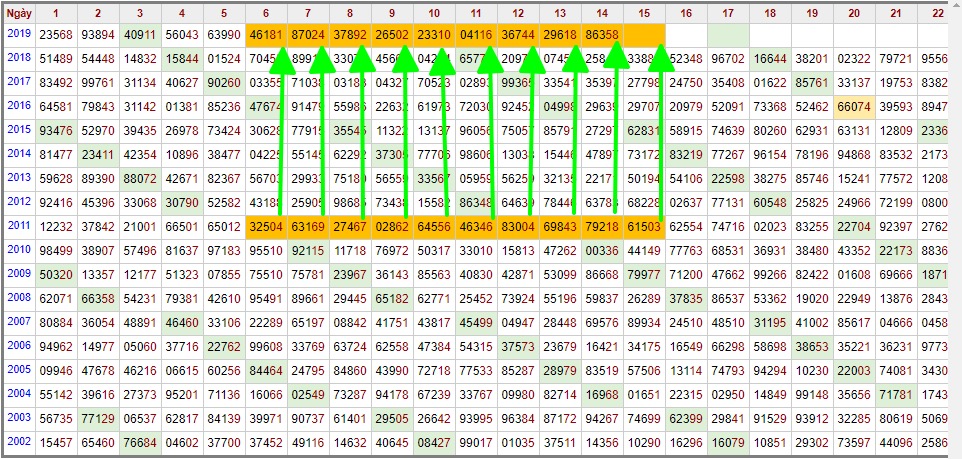Viewport: 962px width, 459px height.
Task: Select the 2011 year row label
Action: (x=18, y=227)
